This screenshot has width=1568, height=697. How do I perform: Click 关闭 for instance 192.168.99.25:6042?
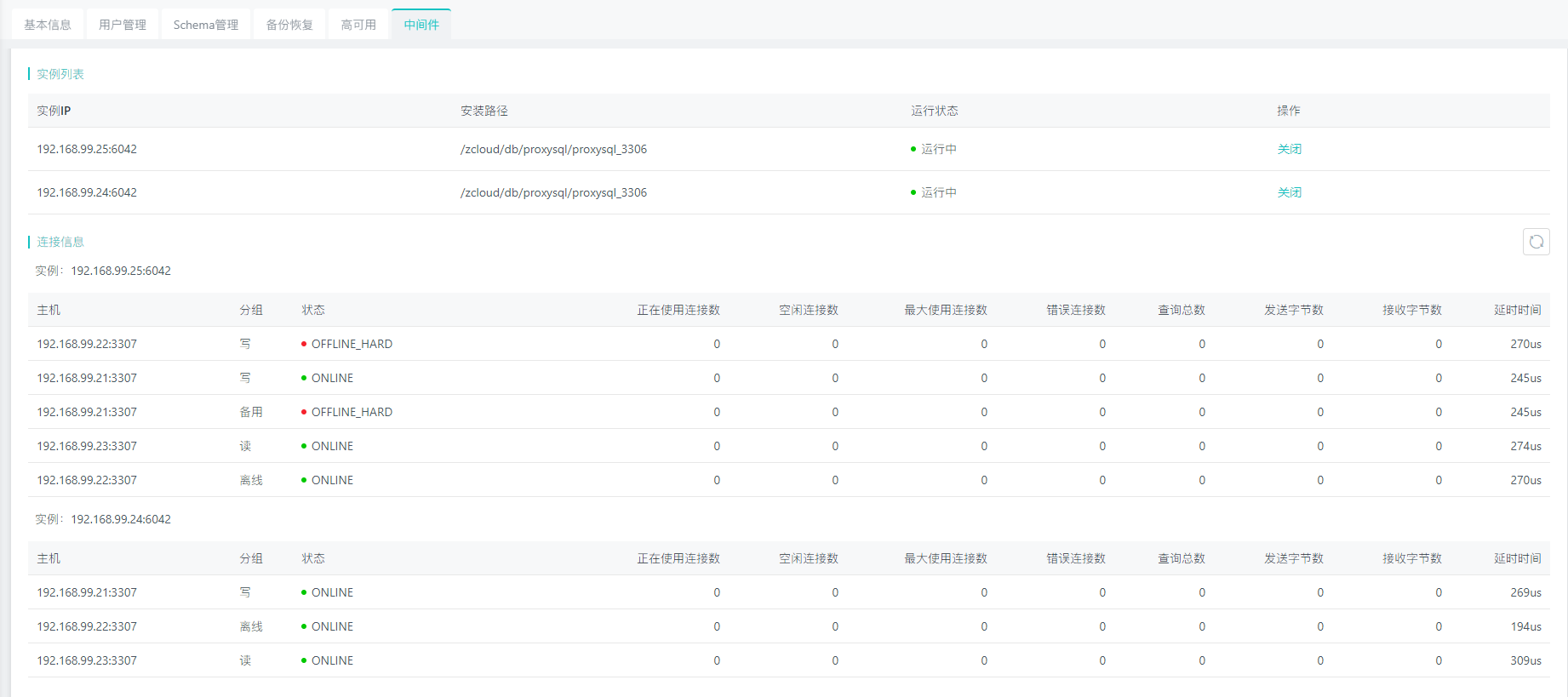(1289, 149)
